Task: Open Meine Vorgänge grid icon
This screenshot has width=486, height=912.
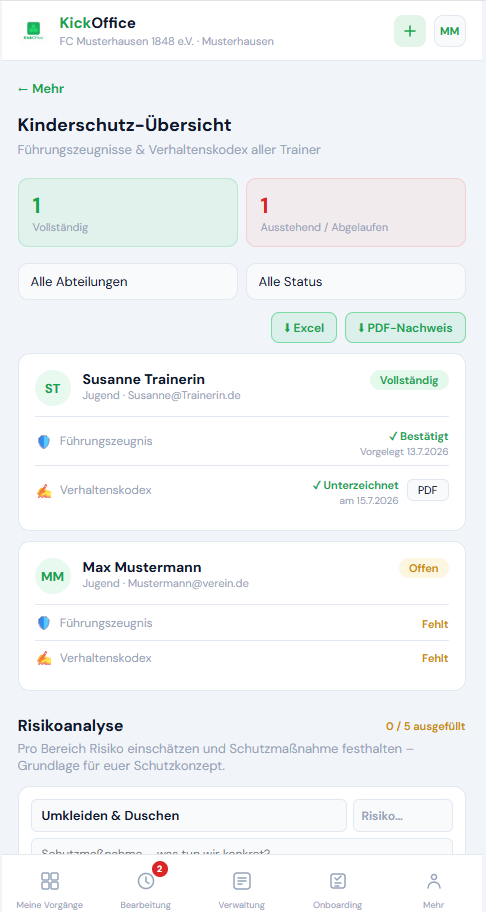Action: point(49,881)
